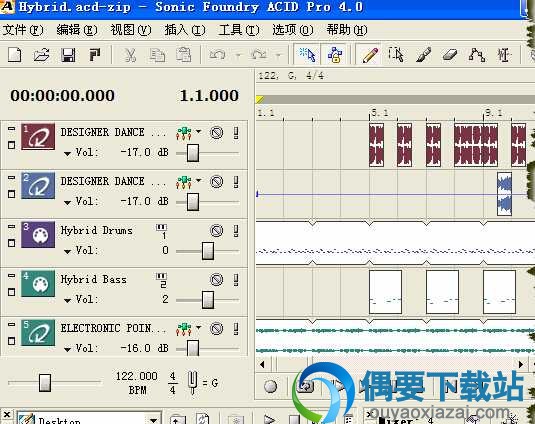Click Hybrid Drums volume slider handle
Screen dimensions: 535x424
(208, 251)
